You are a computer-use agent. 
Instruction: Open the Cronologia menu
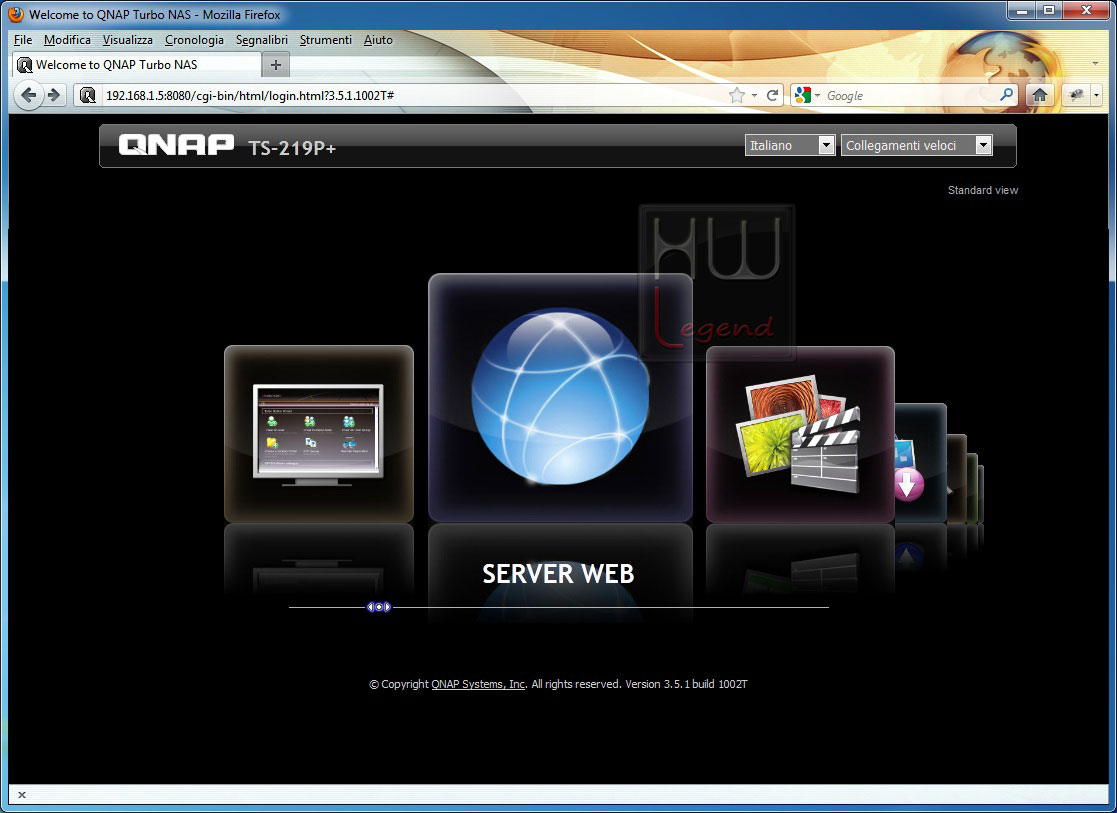194,40
